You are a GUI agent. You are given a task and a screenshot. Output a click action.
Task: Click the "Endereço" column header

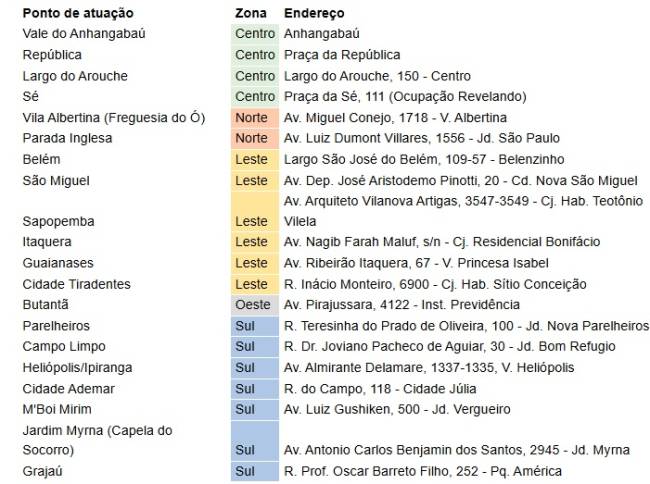(314, 14)
